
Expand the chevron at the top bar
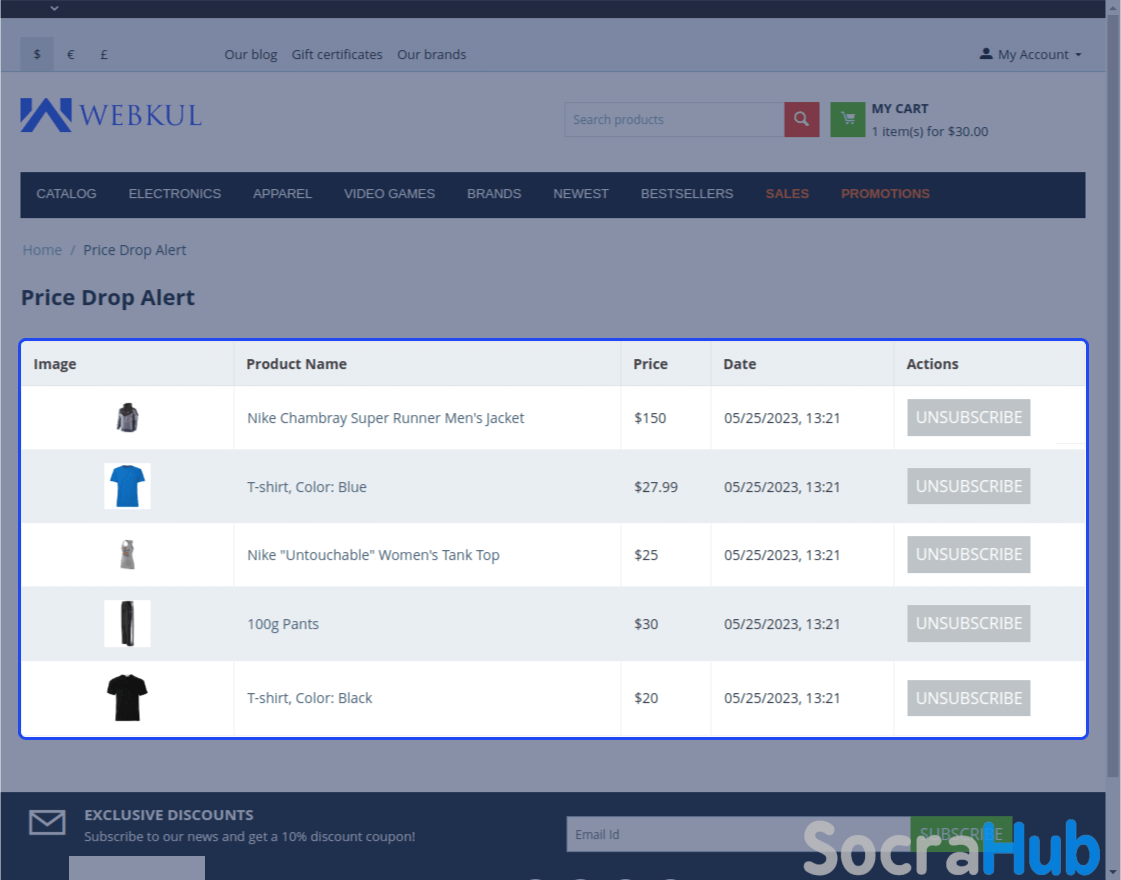[54, 8]
